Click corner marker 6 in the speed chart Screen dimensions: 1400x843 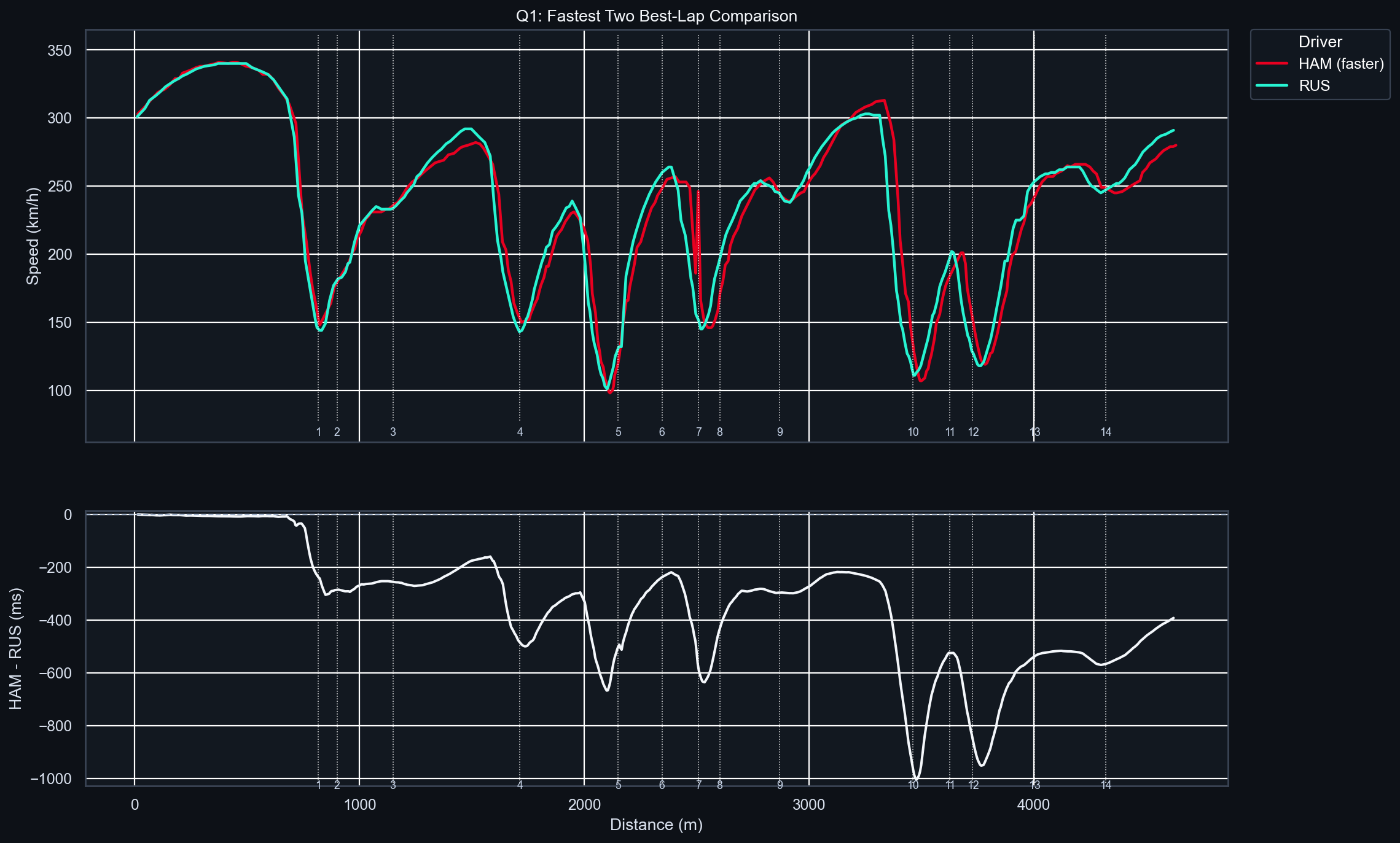662,432
